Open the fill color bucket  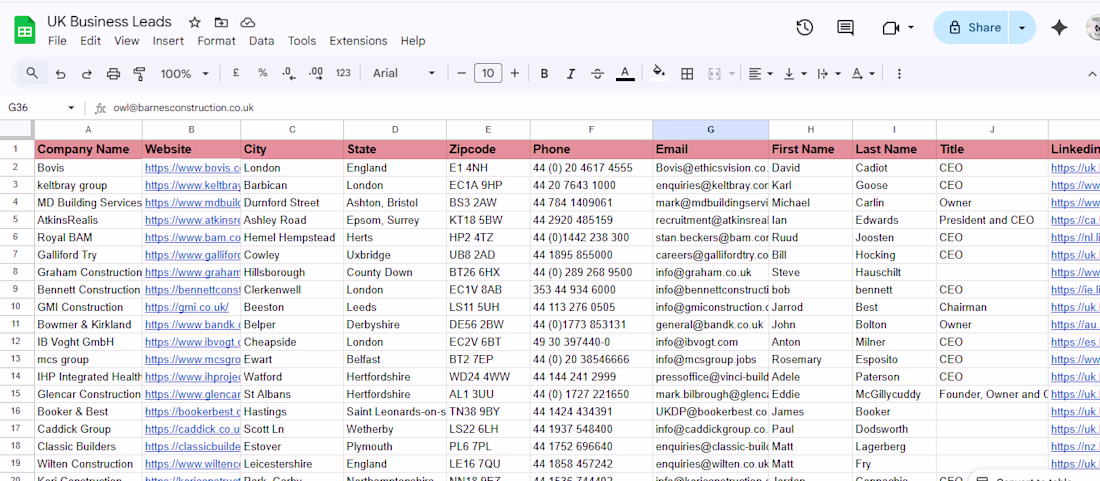click(659, 73)
